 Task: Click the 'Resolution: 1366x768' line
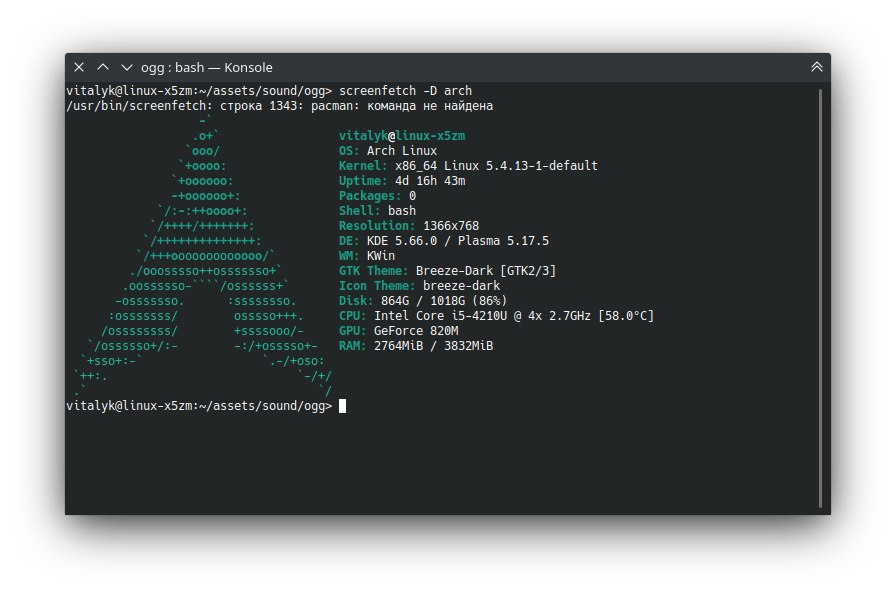tap(409, 226)
